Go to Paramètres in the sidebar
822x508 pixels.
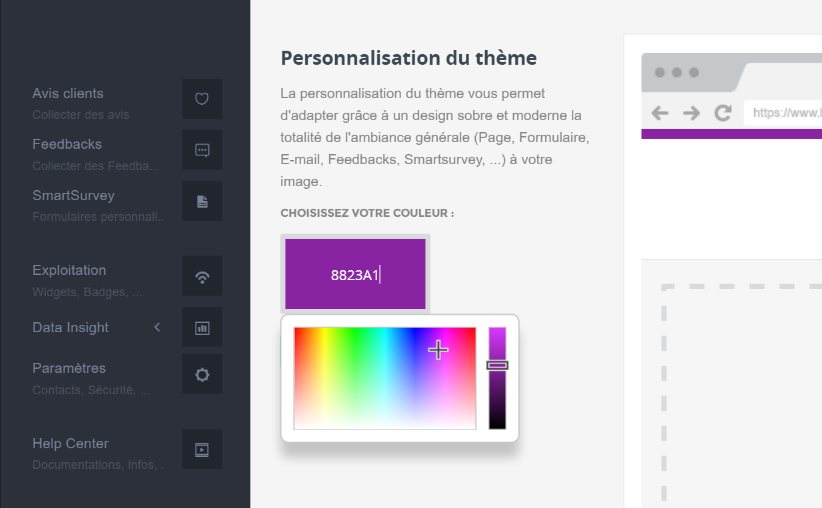pyautogui.click(x=69, y=368)
